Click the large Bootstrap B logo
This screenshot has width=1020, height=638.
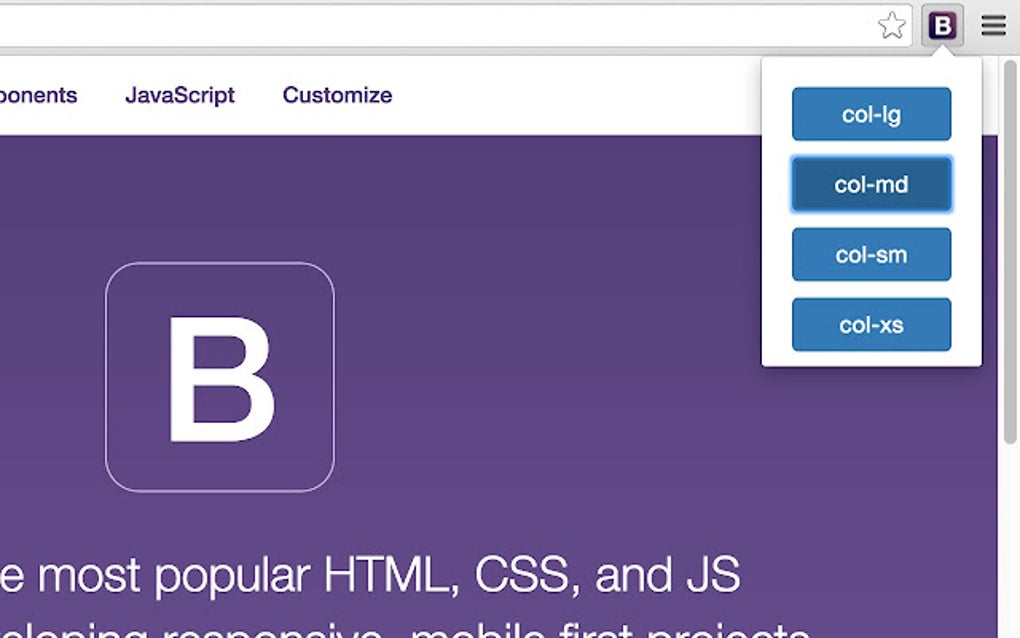pyautogui.click(x=220, y=377)
